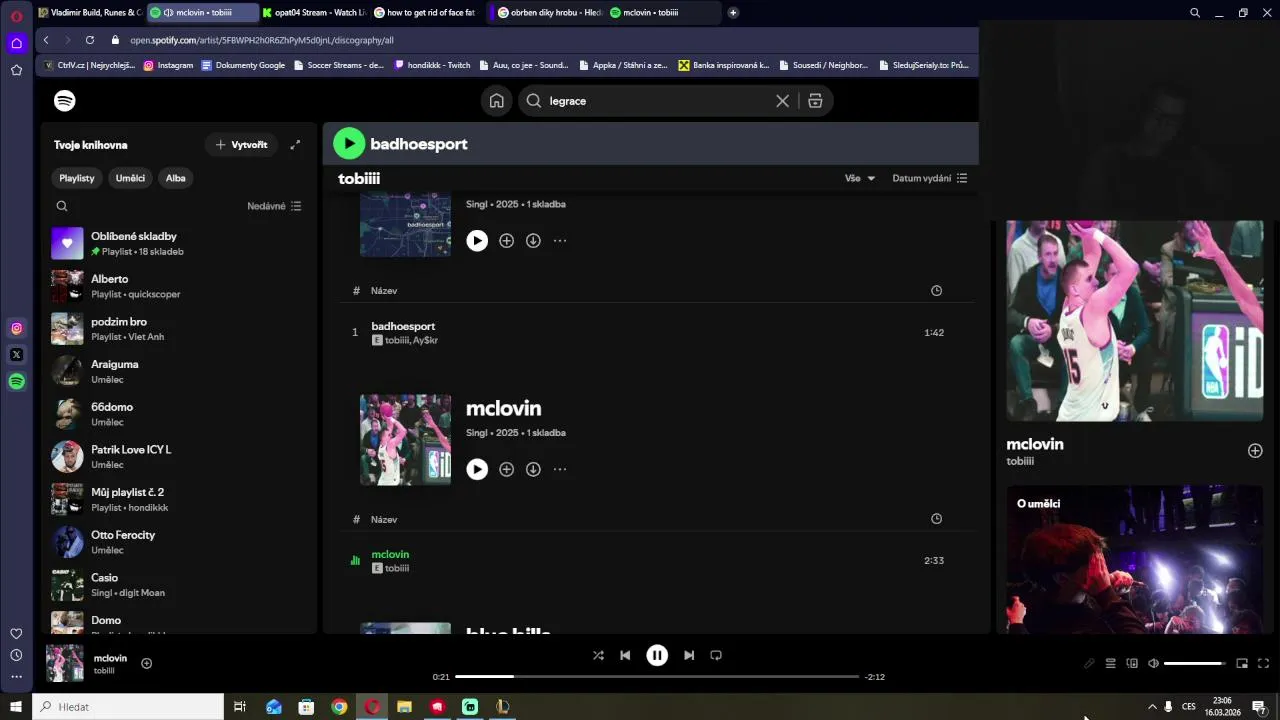Open the Spotify home page icon
Viewport: 1280px width, 720px height.
click(x=496, y=101)
